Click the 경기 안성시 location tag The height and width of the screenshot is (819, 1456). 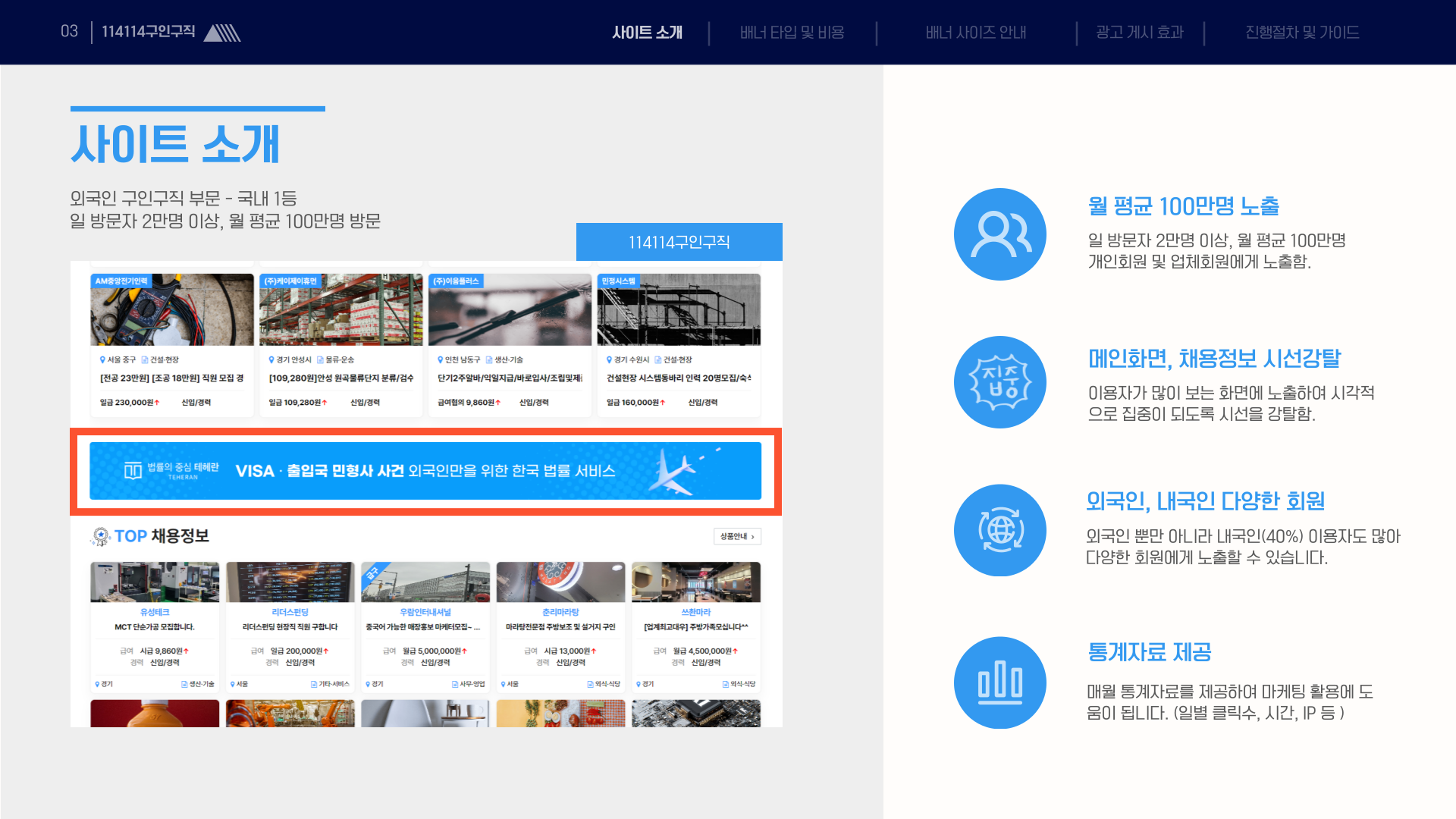coord(290,359)
